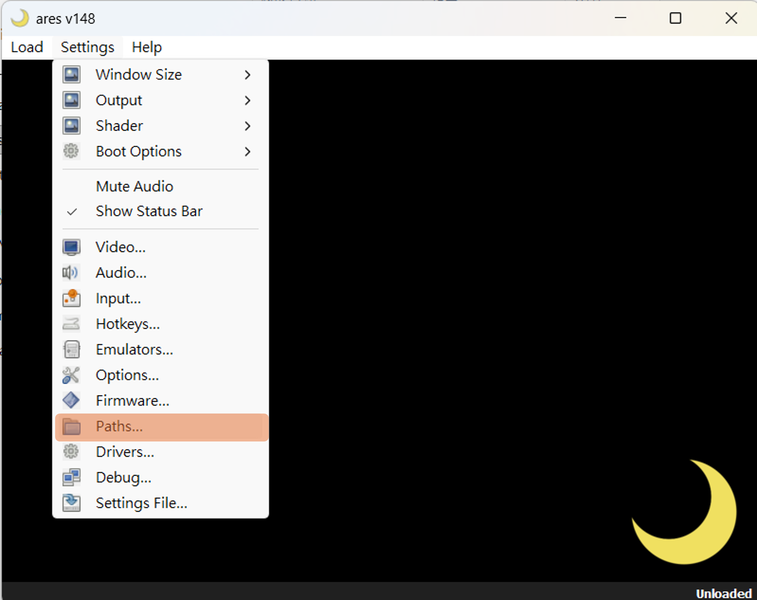Expand the Boot Options submenu arrow
The width and height of the screenshot is (757, 600).
(248, 152)
